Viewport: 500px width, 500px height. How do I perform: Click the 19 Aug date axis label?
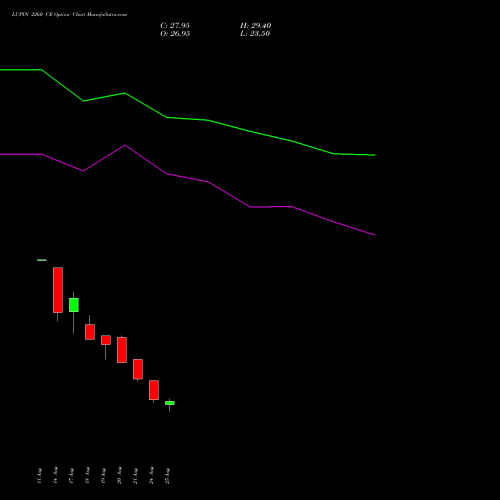pyautogui.click(x=103, y=476)
